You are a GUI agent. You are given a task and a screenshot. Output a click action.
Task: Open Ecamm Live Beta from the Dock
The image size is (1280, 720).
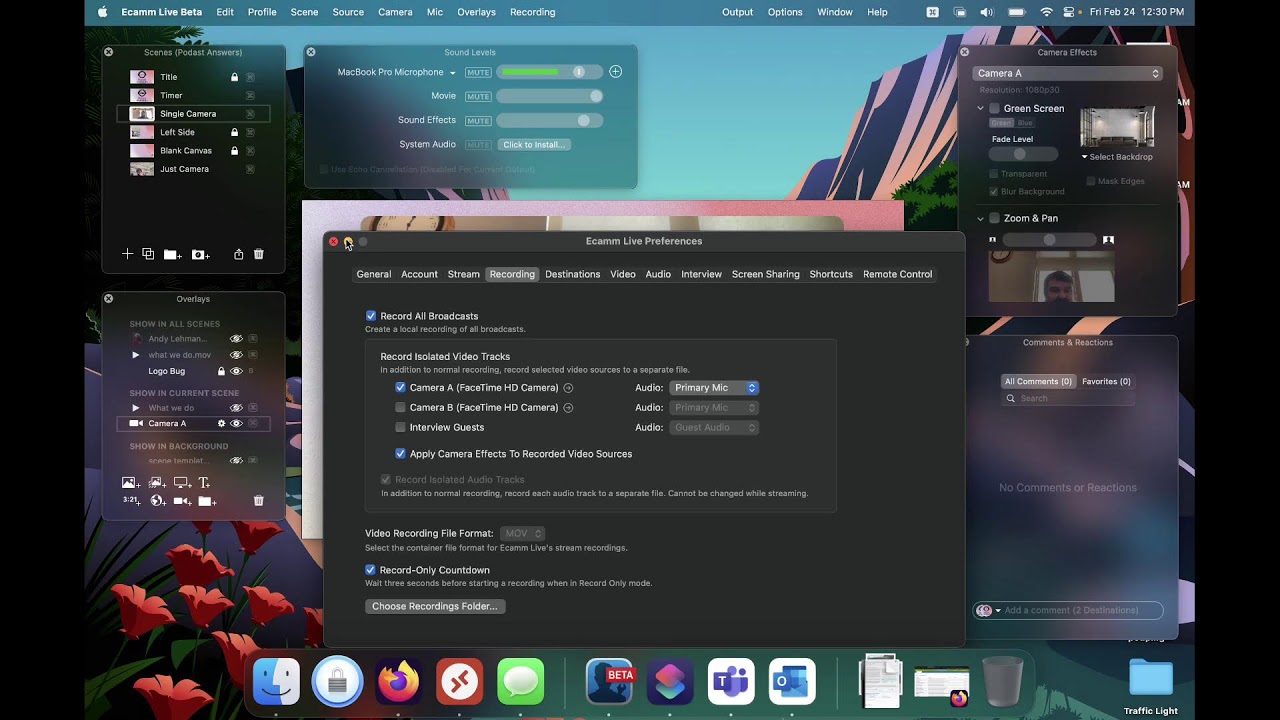coord(609,683)
